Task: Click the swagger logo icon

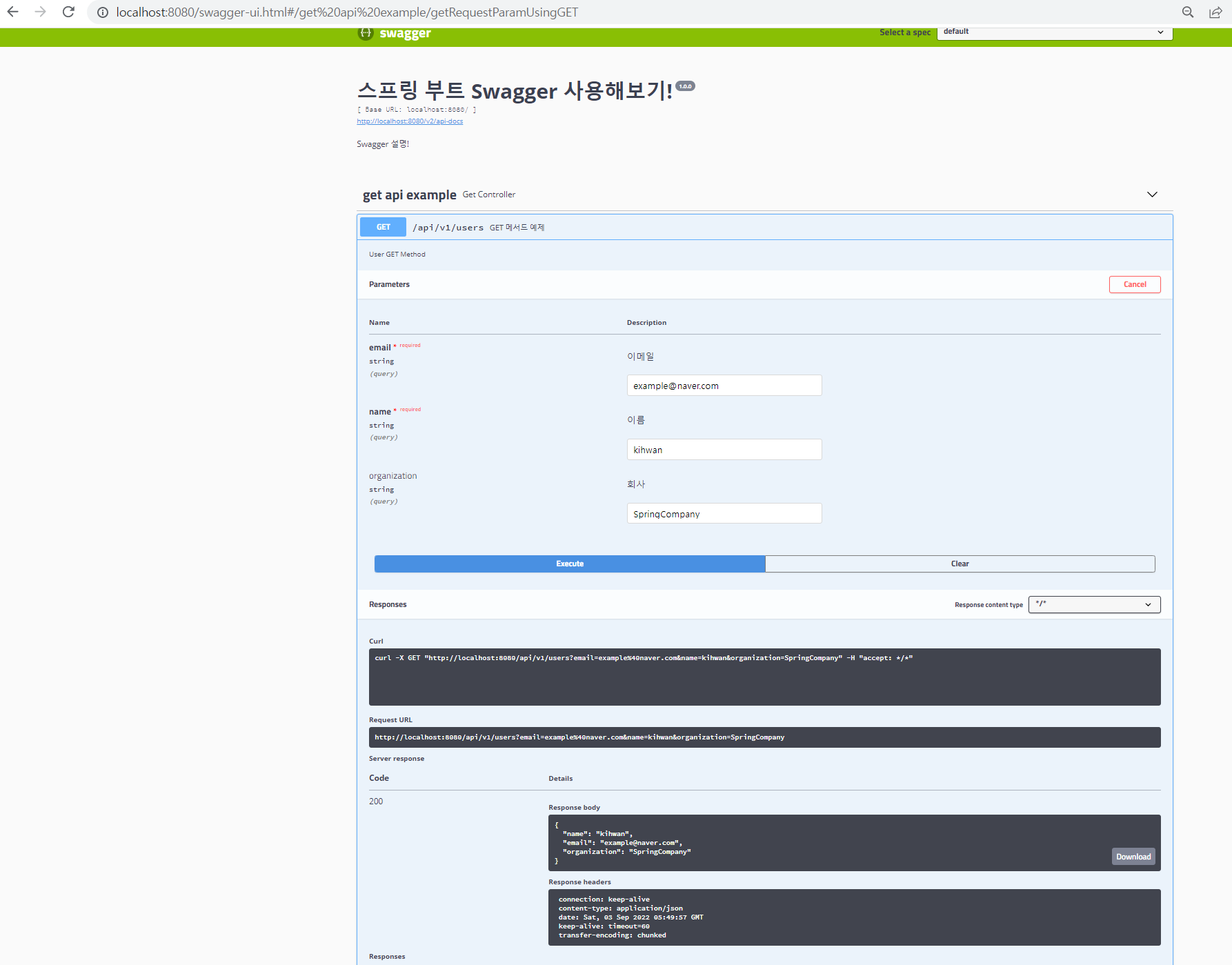Action: click(x=366, y=33)
